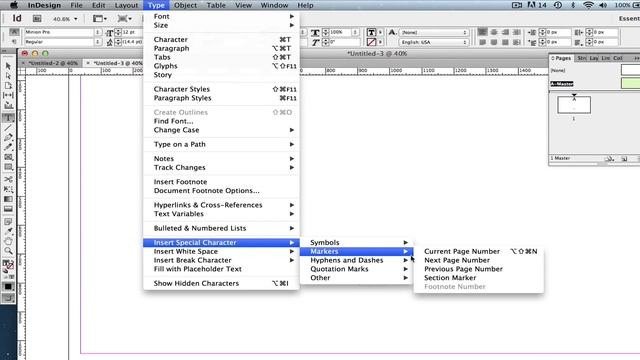
Task: Open the Object menu
Action: pos(185,5)
